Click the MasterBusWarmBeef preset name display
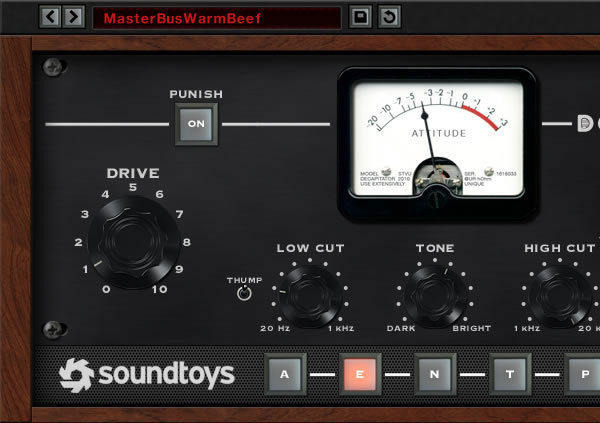 217,18
